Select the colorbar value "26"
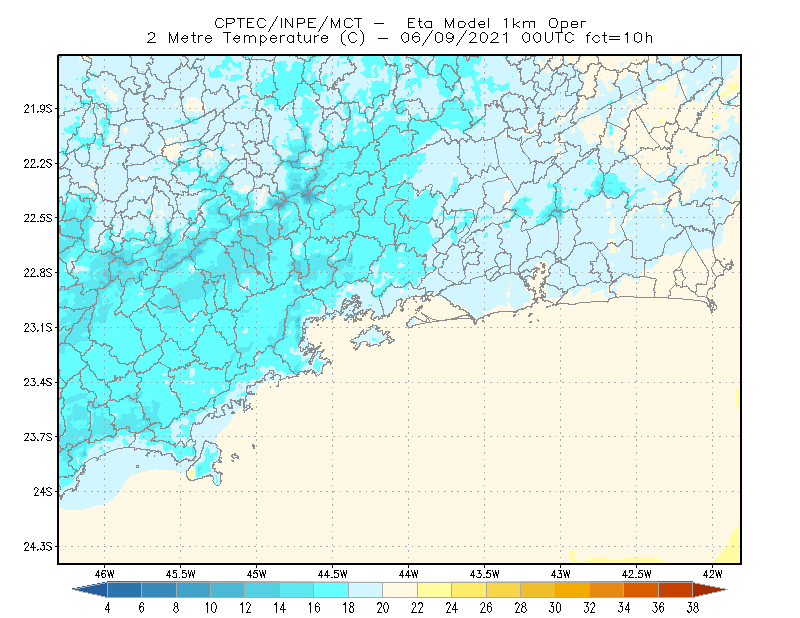This screenshot has width=800, height=618. click(x=486, y=608)
